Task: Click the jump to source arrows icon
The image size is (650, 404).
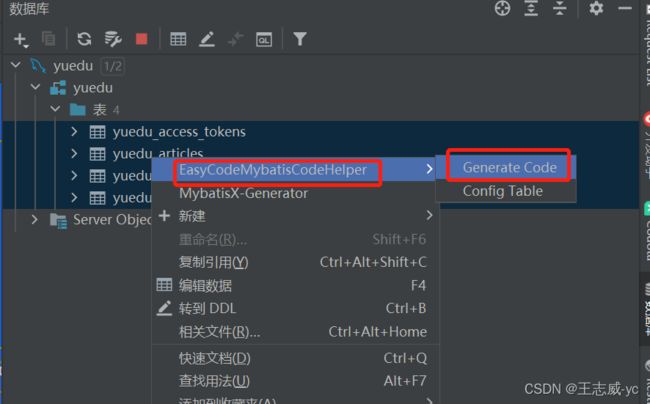Action: (235, 39)
